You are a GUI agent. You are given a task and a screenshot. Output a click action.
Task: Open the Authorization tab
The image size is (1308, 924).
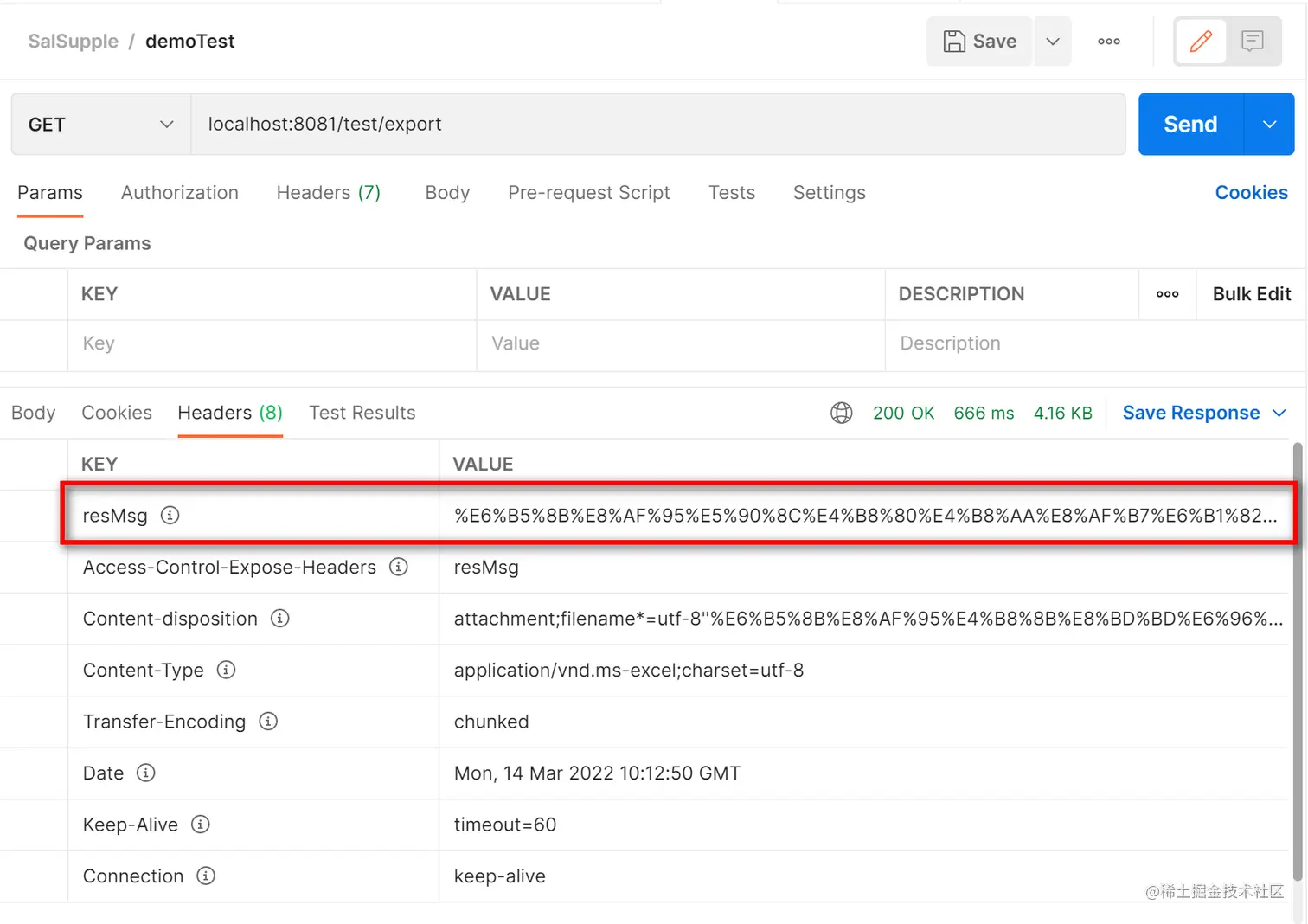point(180,193)
